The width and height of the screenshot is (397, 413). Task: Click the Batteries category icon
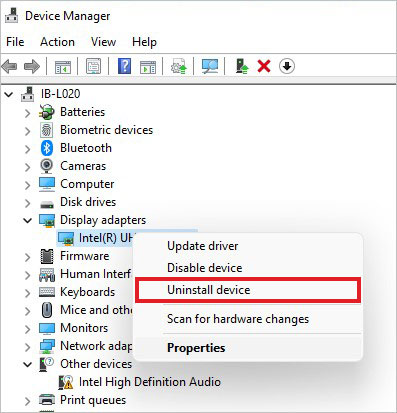click(47, 112)
